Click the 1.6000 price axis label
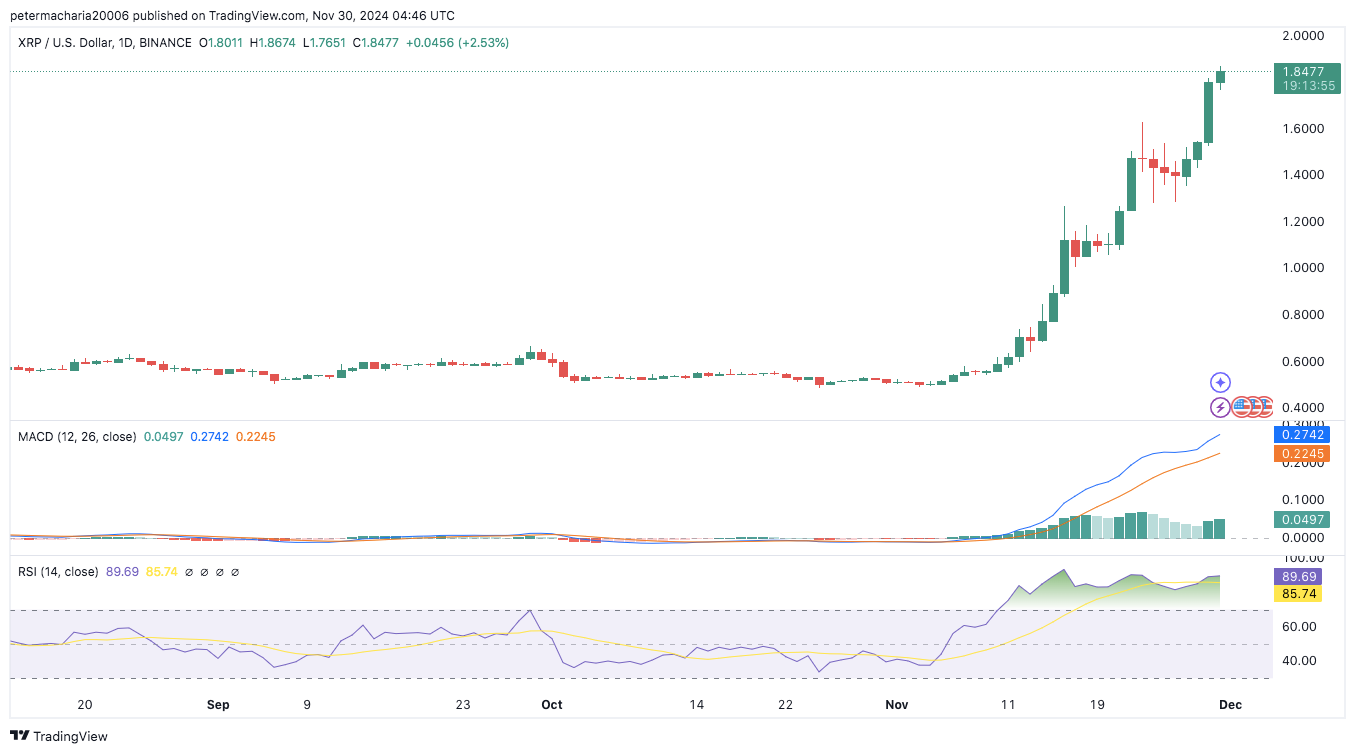 click(1303, 128)
